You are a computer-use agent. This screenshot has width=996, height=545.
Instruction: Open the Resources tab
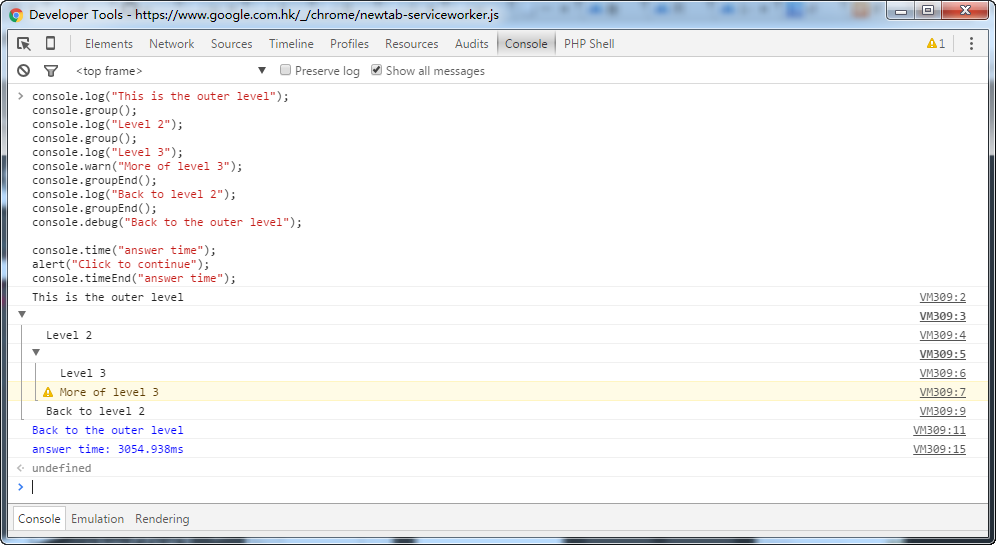pos(412,44)
